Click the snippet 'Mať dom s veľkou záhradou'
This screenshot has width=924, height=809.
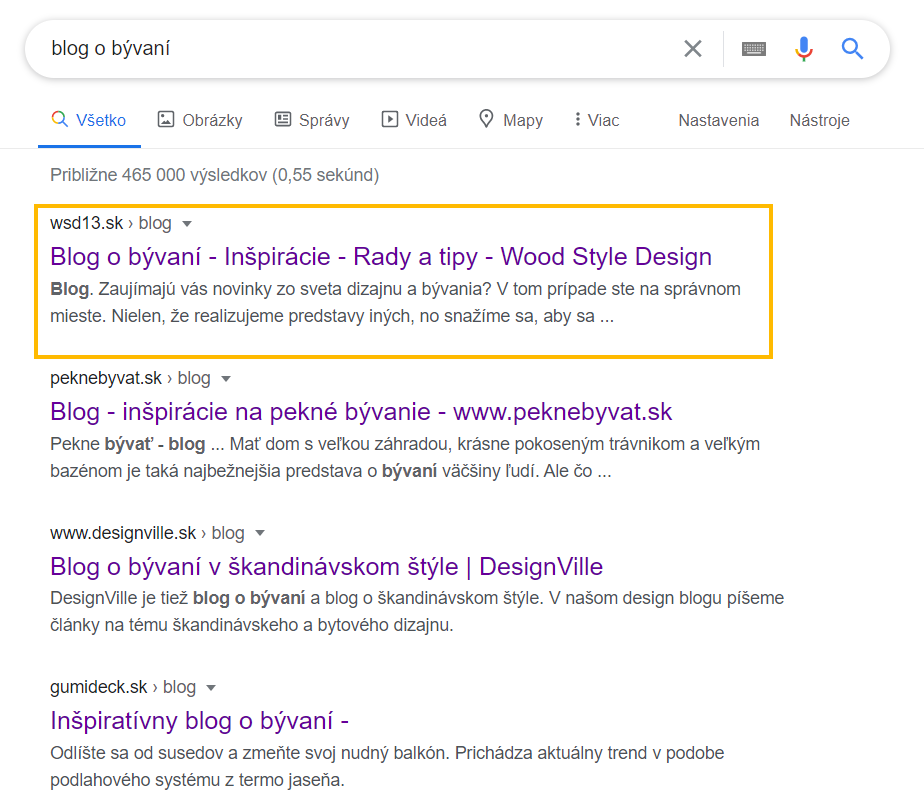click(405, 457)
